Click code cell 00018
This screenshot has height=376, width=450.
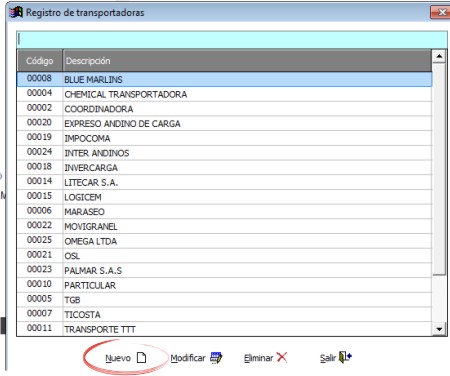coord(39,166)
